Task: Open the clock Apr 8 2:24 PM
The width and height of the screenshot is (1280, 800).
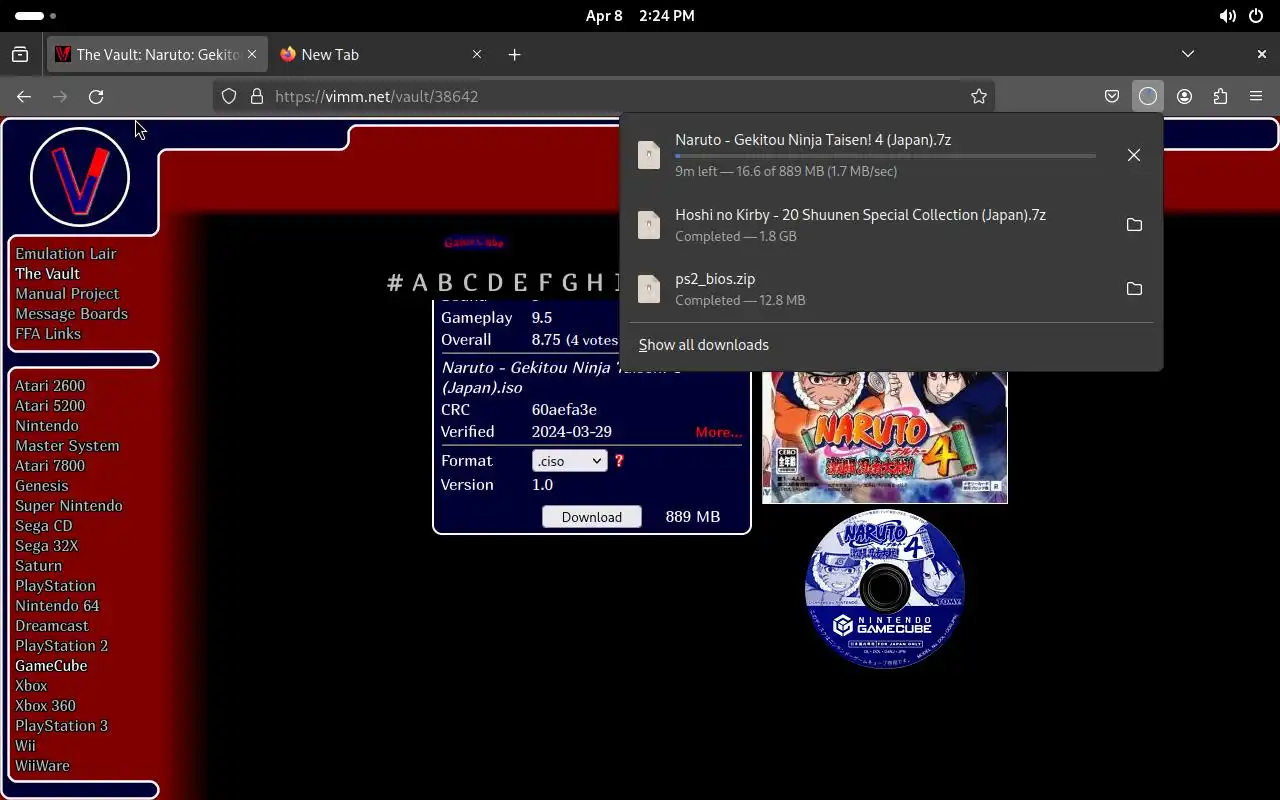Action: click(640, 16)
